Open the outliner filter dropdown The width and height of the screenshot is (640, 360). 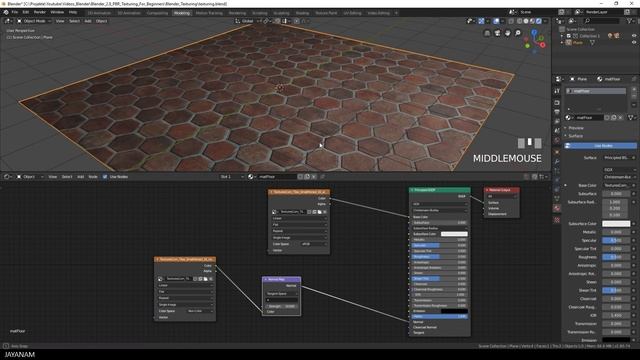click(631, 21)
